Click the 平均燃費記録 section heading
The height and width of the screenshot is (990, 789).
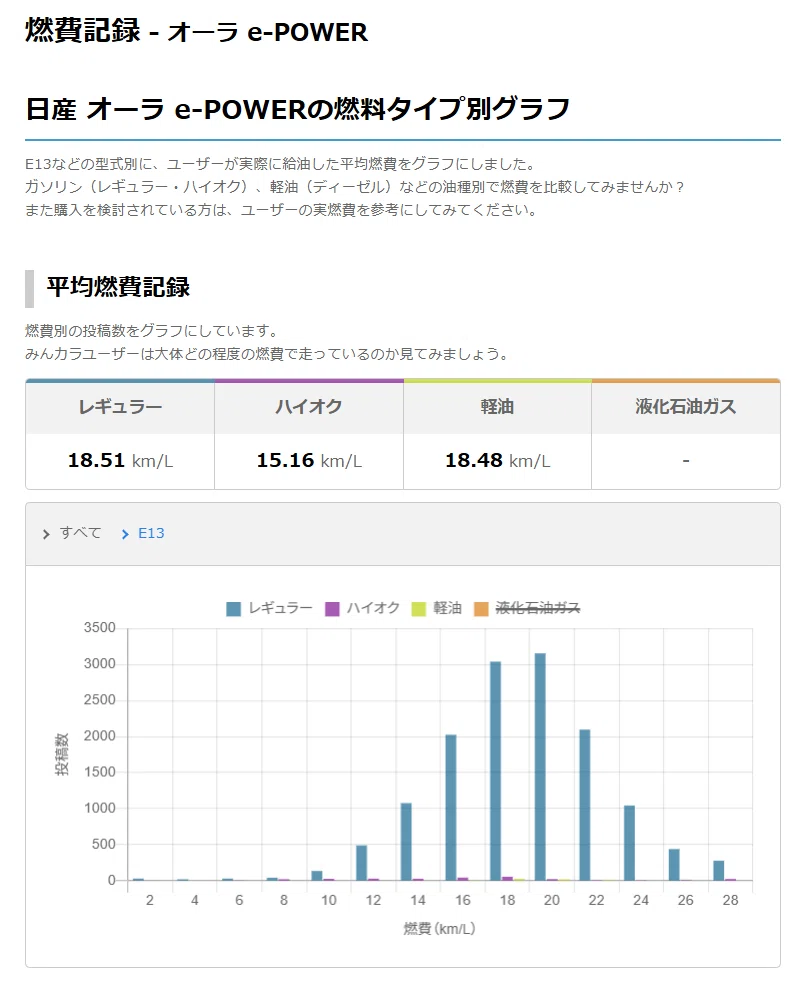tap(118, 287)
